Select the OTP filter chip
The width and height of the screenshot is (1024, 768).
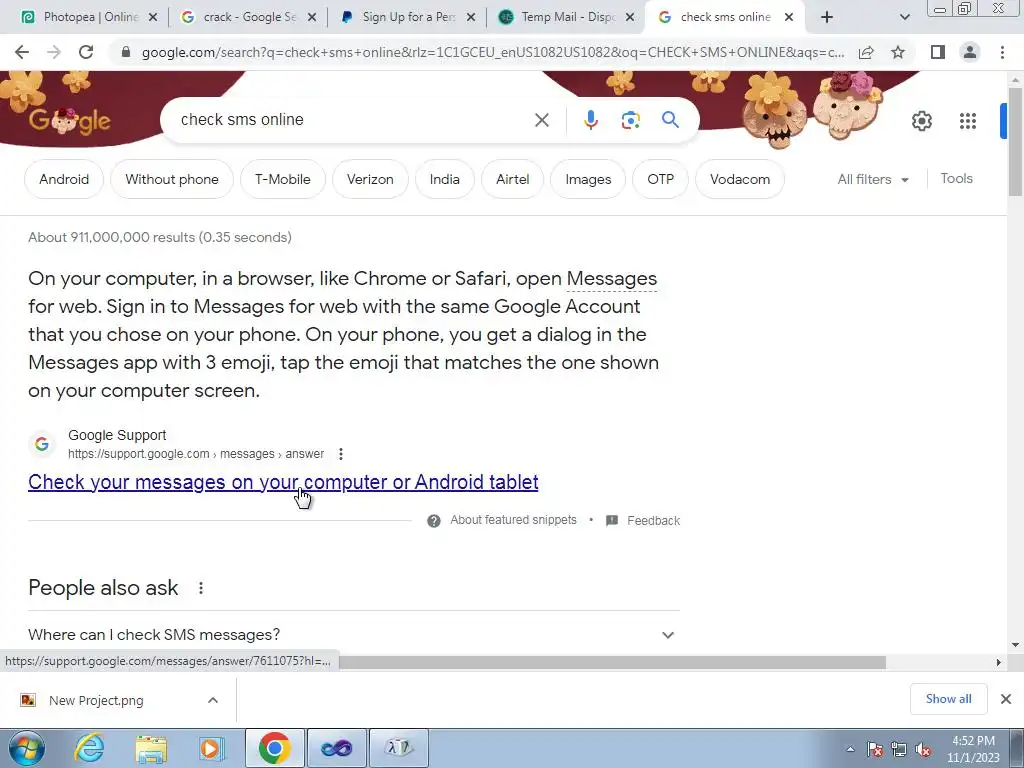coord(660,179)
